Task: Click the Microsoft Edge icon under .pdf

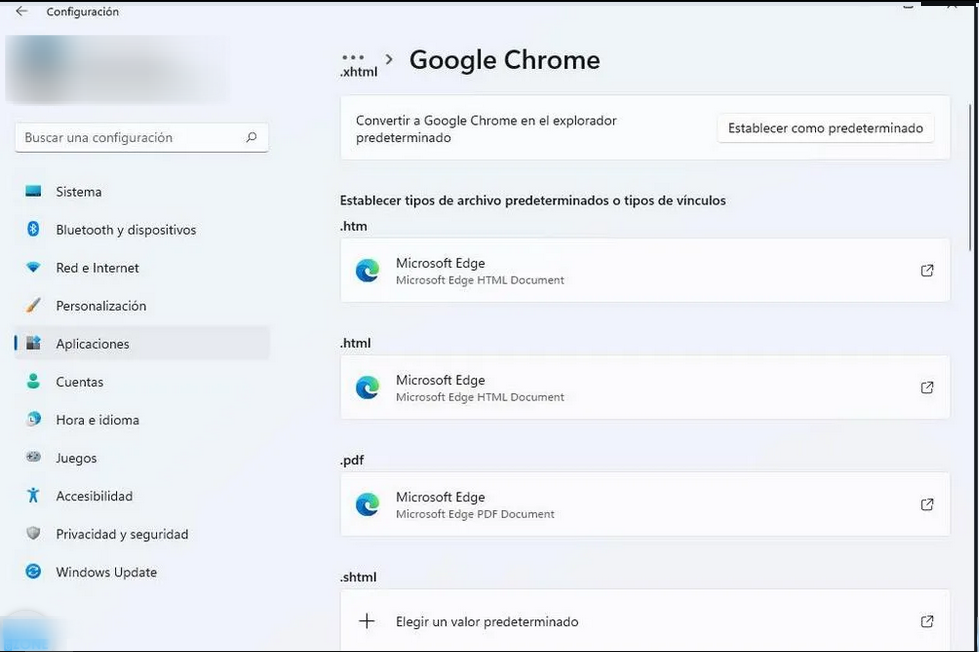Action: [x=367, y=505]
